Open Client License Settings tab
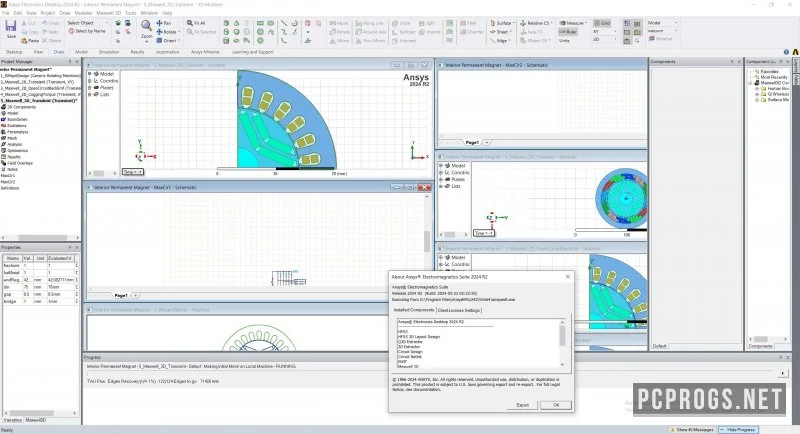Viewport: 800px width, 434px height. pos(459,310)
